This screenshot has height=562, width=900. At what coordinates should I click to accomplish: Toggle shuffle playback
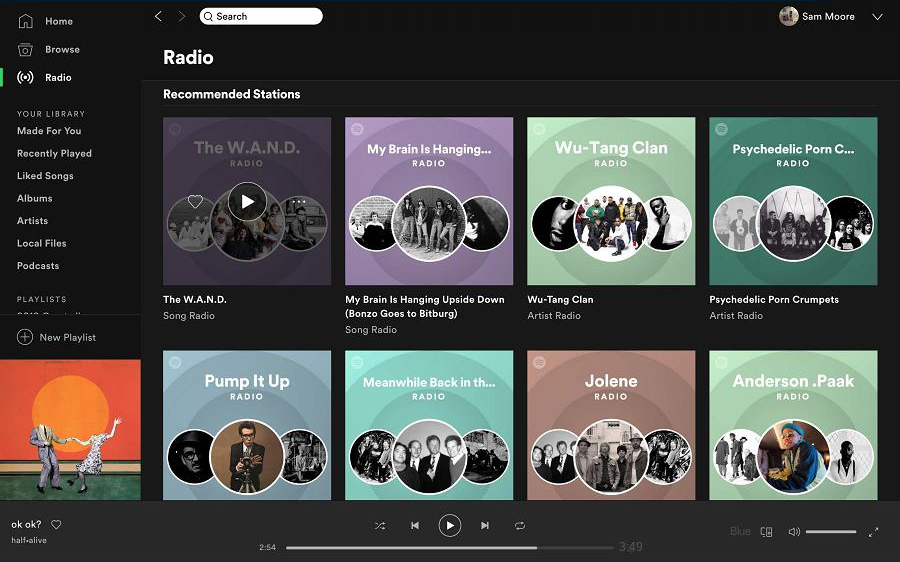(380, 526)
